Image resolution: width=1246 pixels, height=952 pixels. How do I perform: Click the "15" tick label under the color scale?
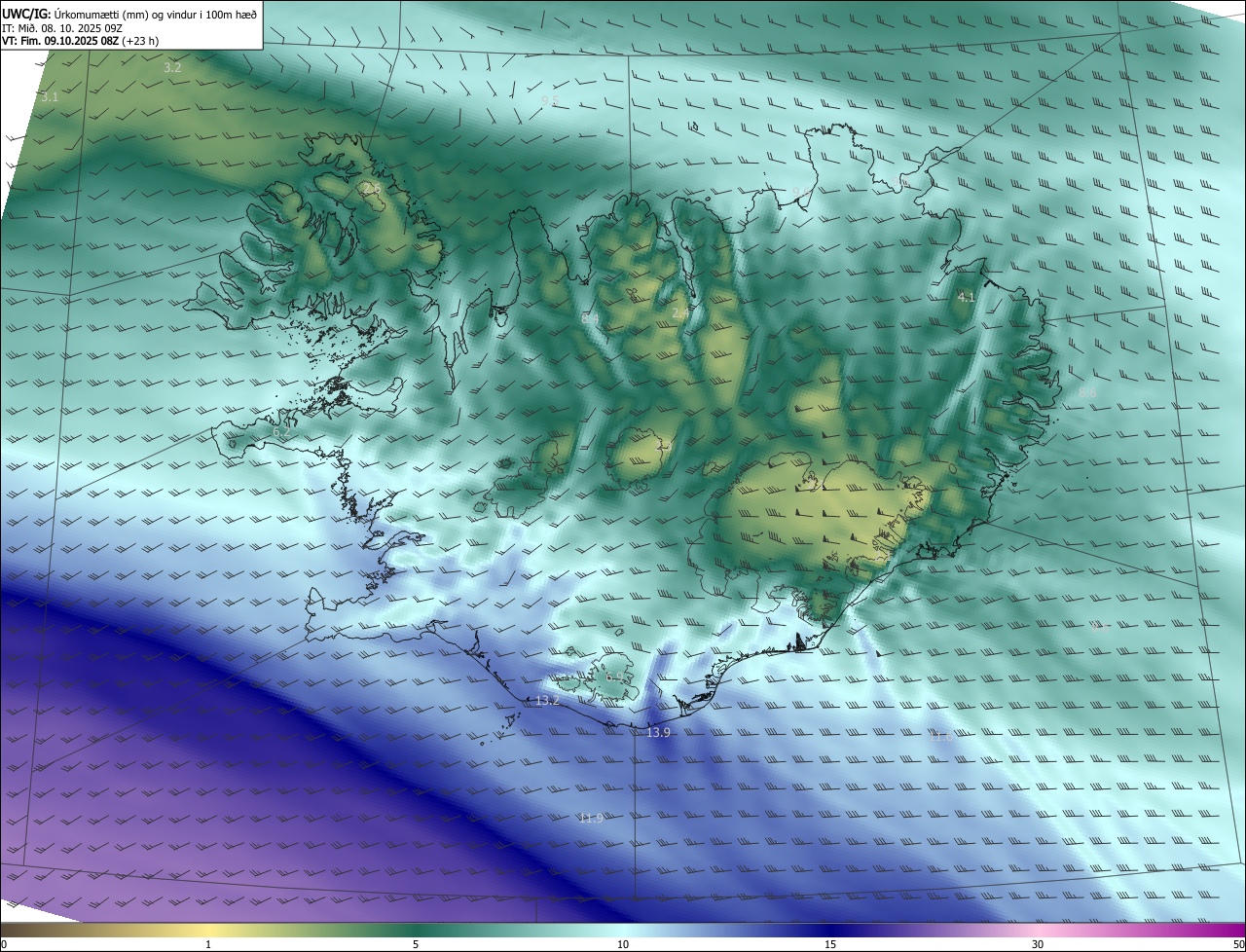point(830,944)
